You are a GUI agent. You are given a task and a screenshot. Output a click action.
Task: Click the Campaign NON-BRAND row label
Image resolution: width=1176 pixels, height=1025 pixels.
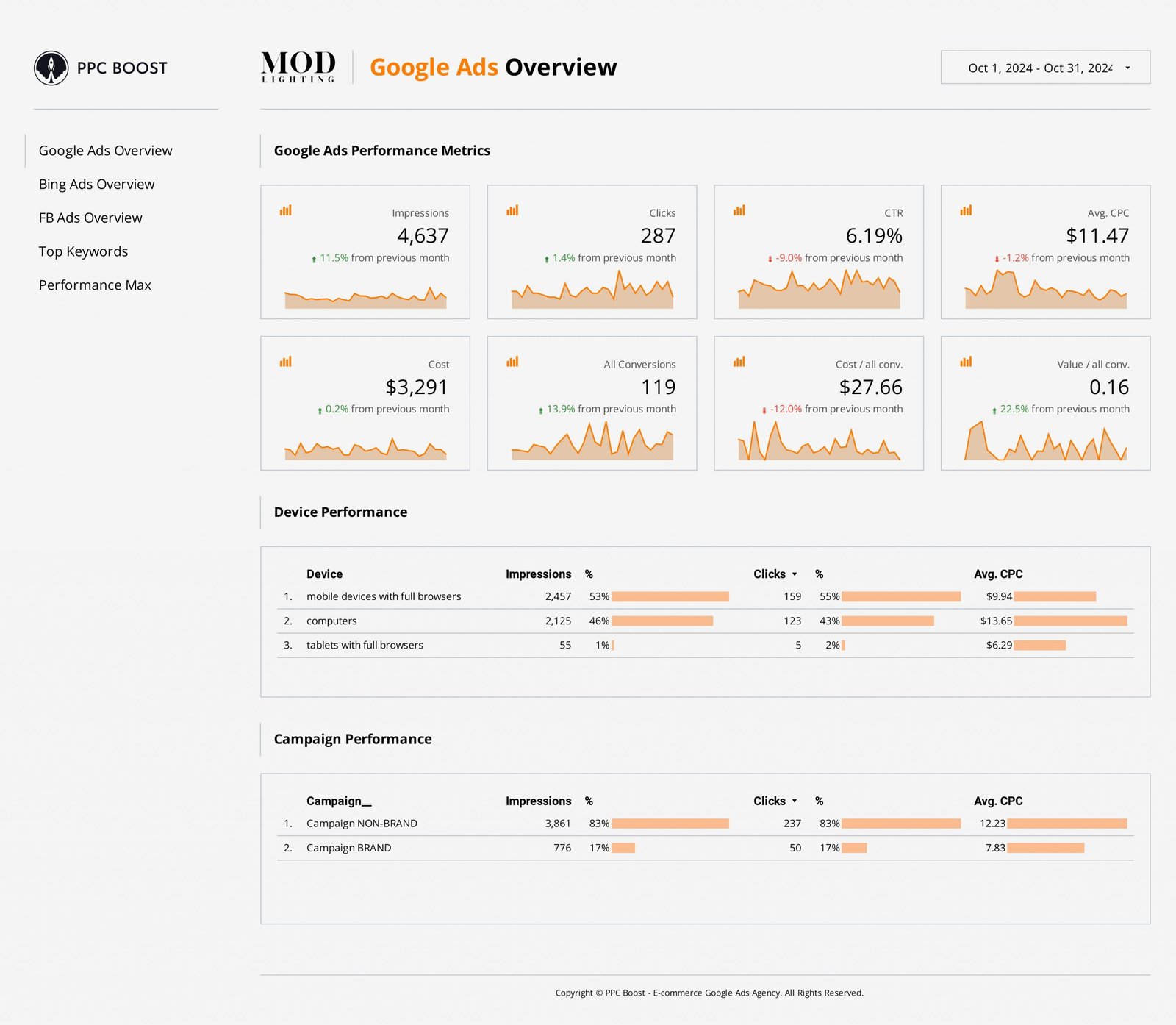(362, 824)
